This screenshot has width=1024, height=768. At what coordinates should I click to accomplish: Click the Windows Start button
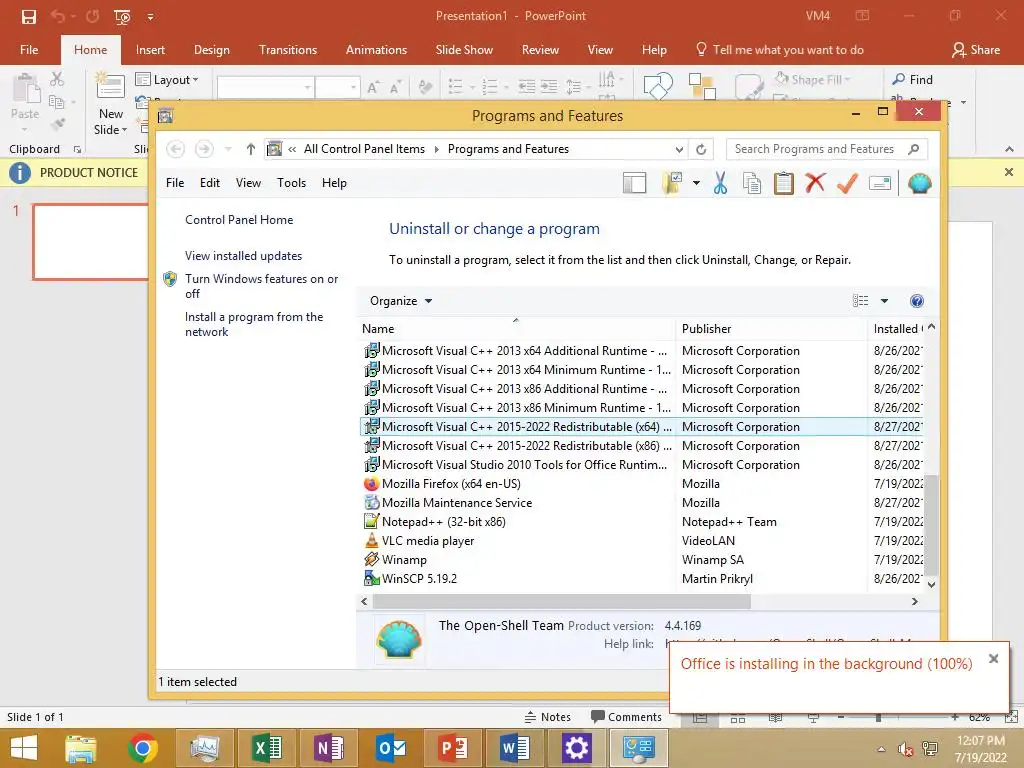(24, 748)
